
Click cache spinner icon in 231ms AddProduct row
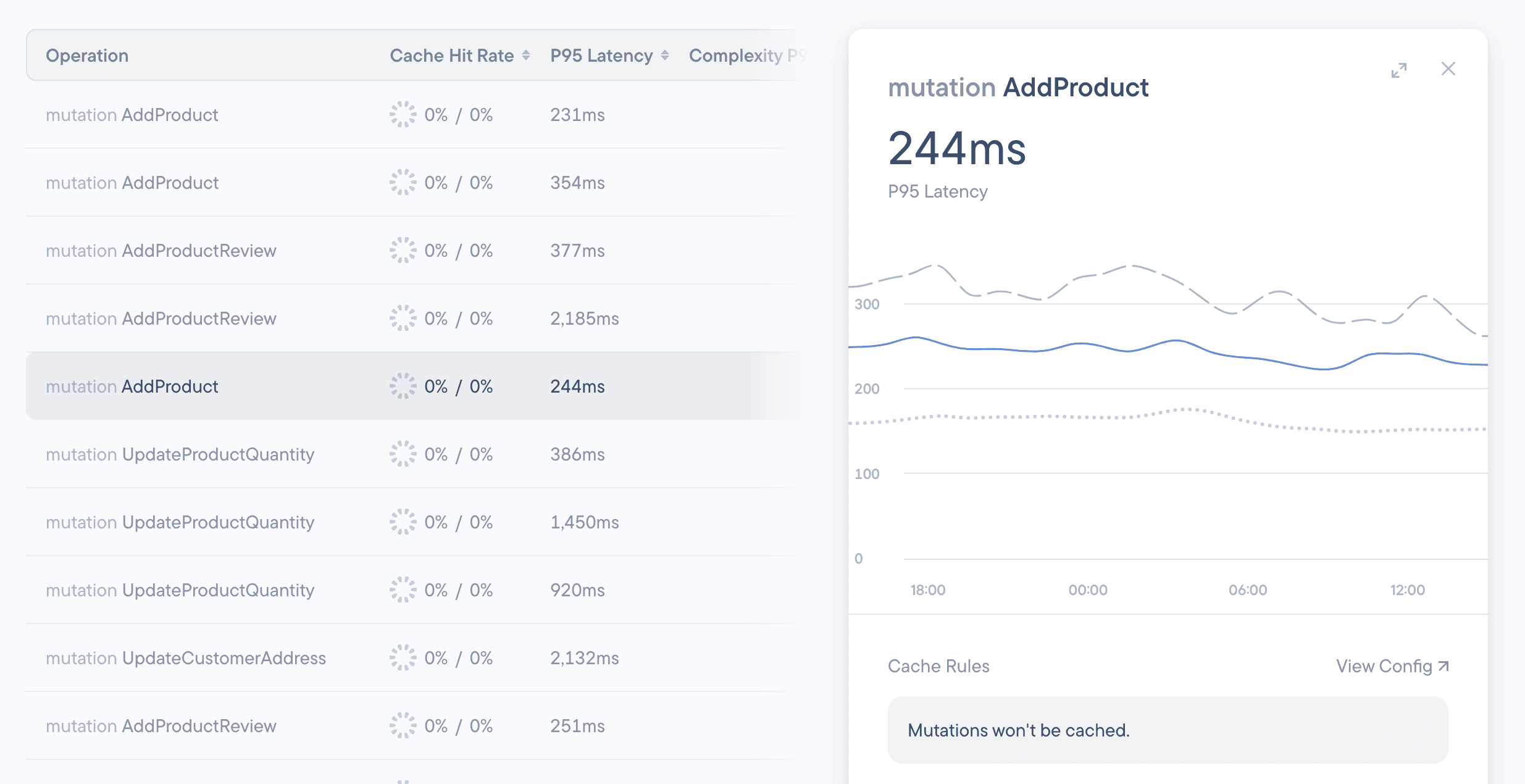(403, 115)
